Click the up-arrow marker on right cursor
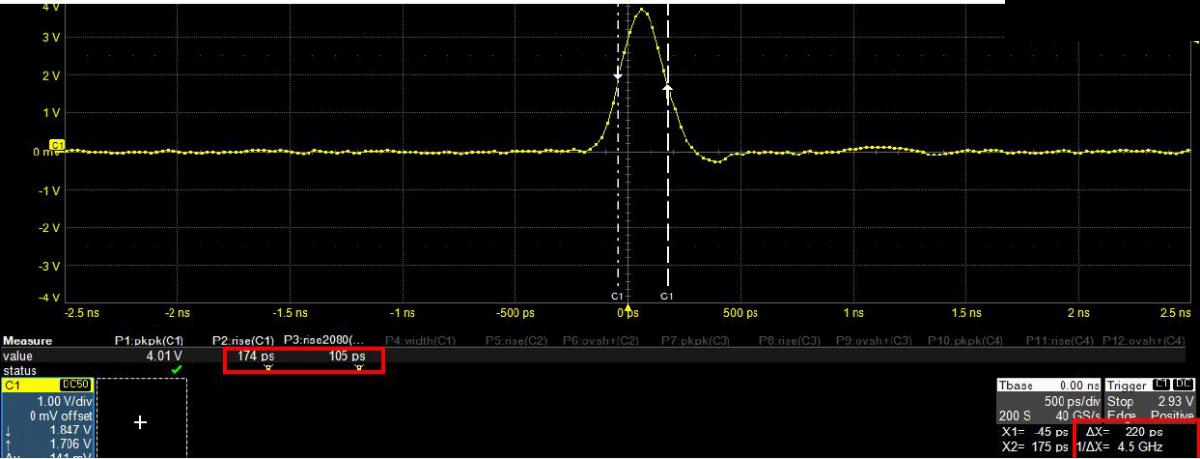 [x=668, y=88]
